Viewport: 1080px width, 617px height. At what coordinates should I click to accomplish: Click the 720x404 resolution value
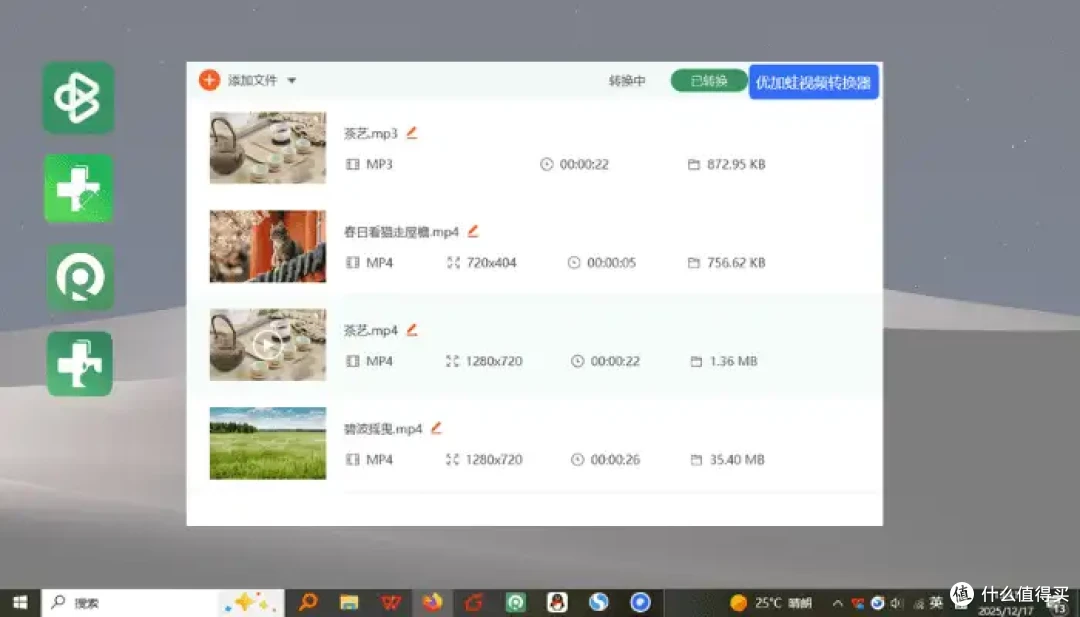click(492, 262)
